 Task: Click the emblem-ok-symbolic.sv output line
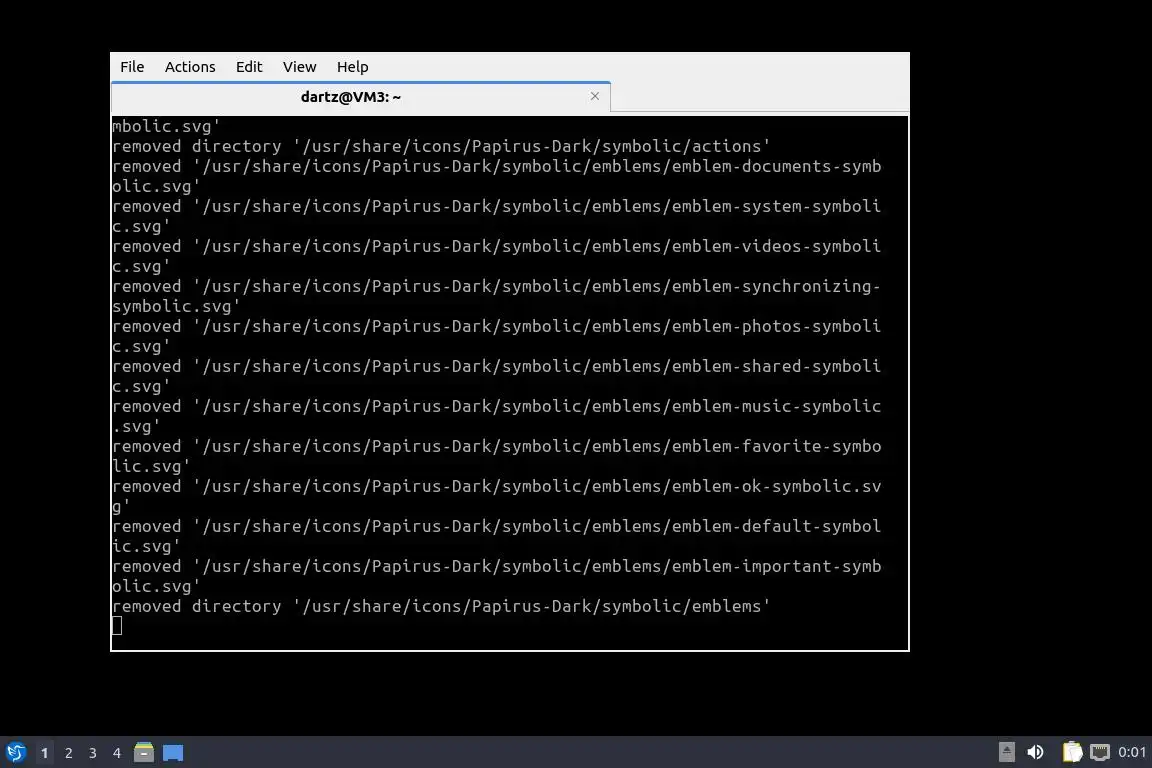[x=497, y=487]
